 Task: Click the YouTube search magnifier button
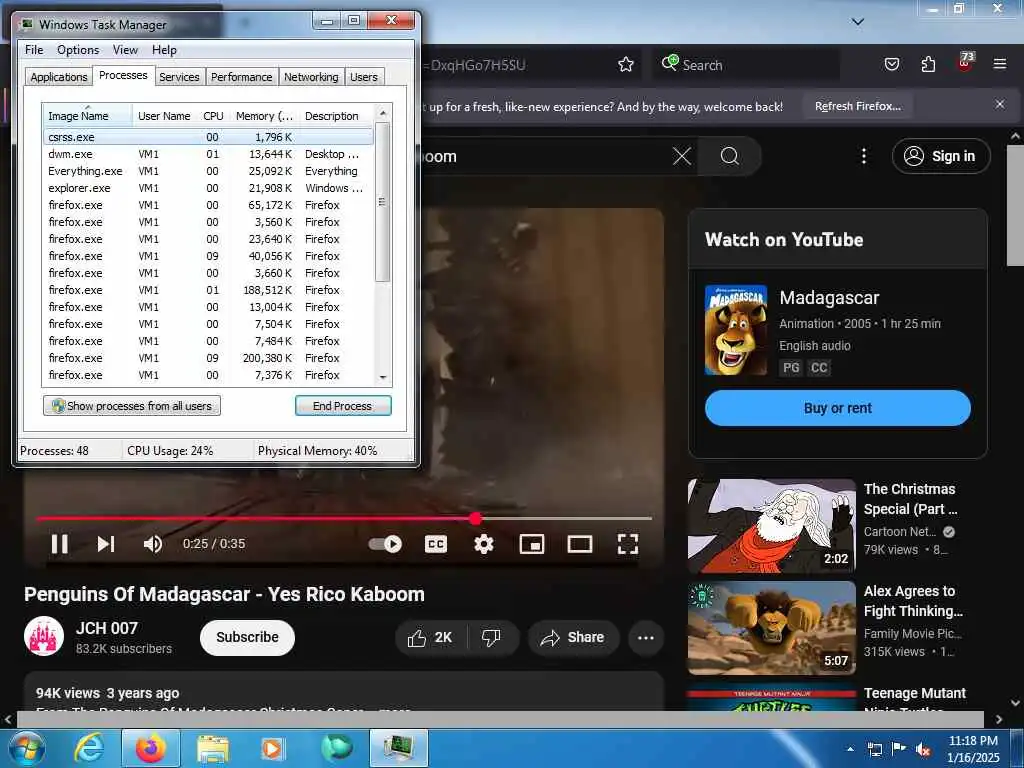coord(729,156)
